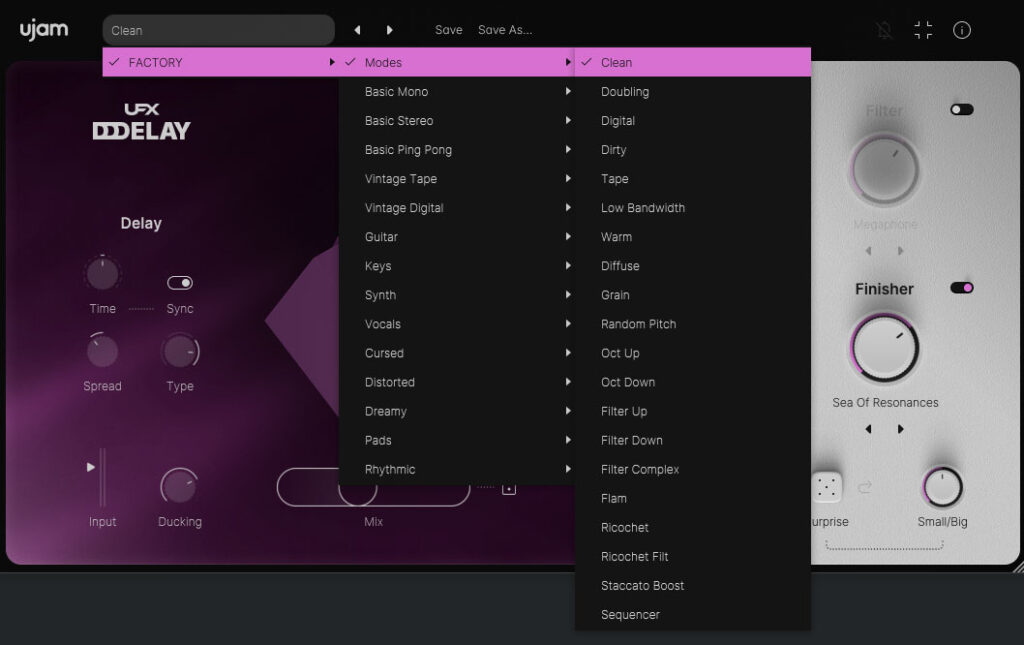Expand the Guitar submenu
The width and height of the screenshot is (1024, 645).
(456, 237)
